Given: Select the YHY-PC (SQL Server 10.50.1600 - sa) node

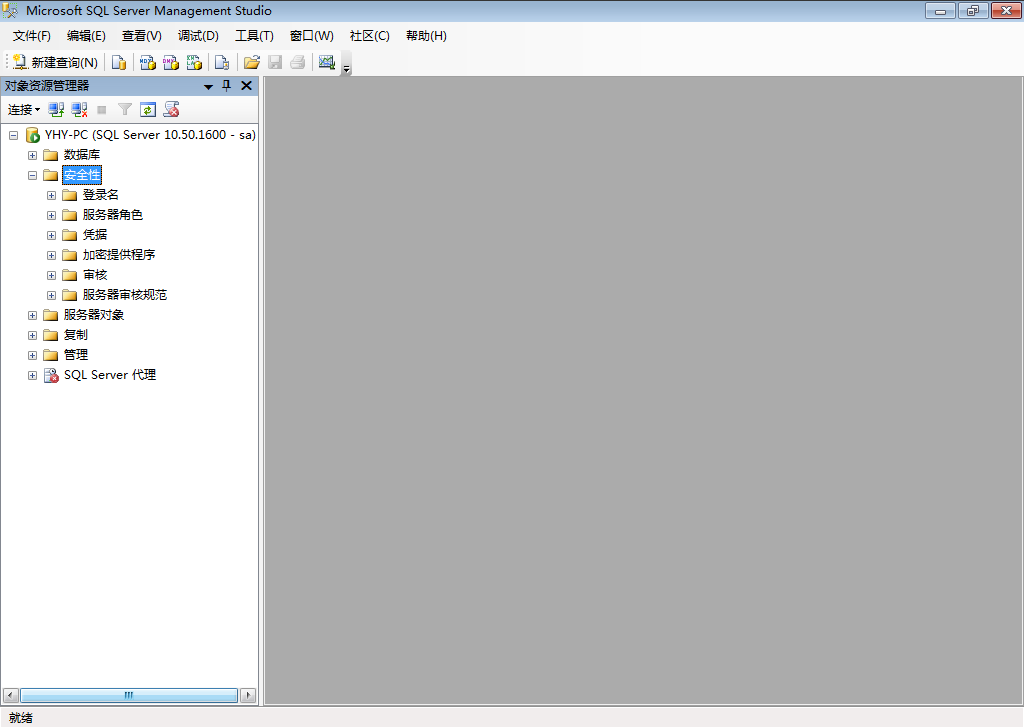Looking at the screenshot, I should (150, 135).
